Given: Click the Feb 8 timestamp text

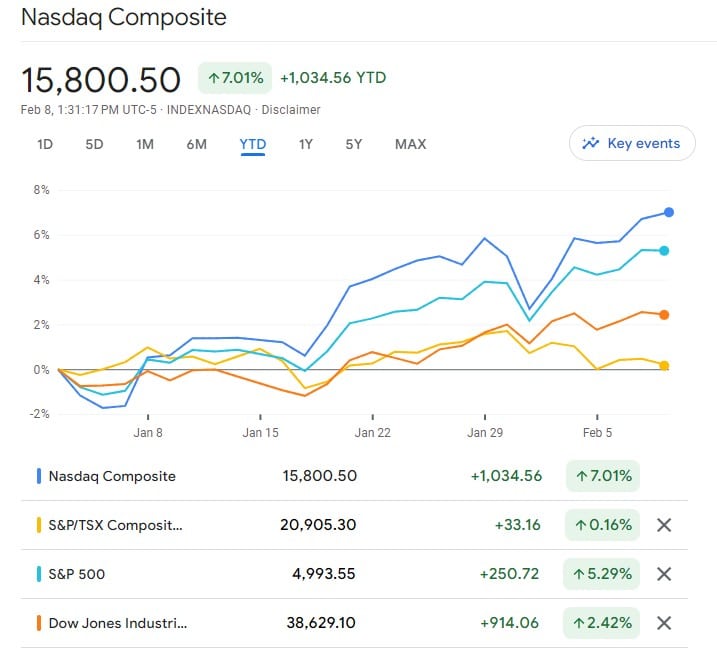Looking at the screenshot, I should [89, 110].
